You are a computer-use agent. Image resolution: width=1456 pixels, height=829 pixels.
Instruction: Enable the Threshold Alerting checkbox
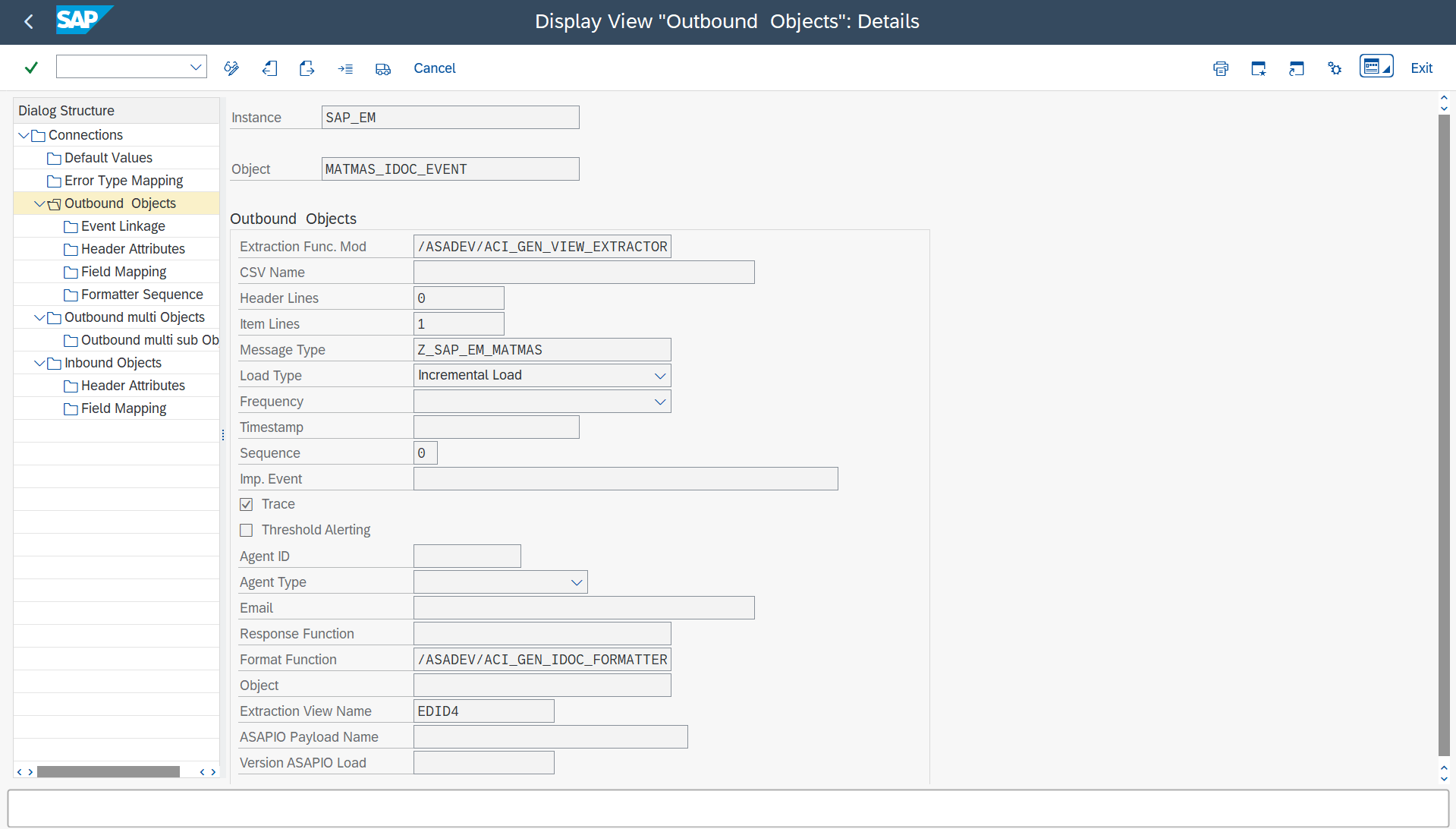pyautogui.click(x=247, y=530)
